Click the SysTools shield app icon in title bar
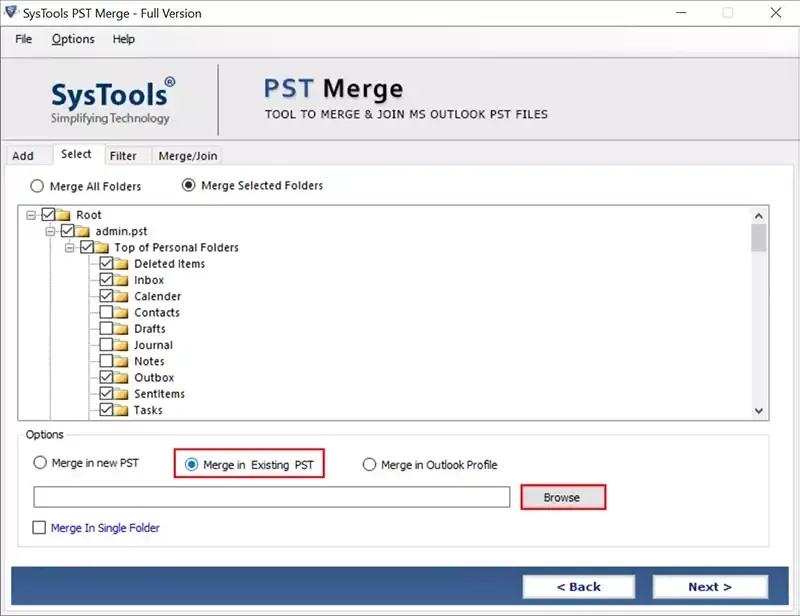800x616 pixels. coord(11,12)
